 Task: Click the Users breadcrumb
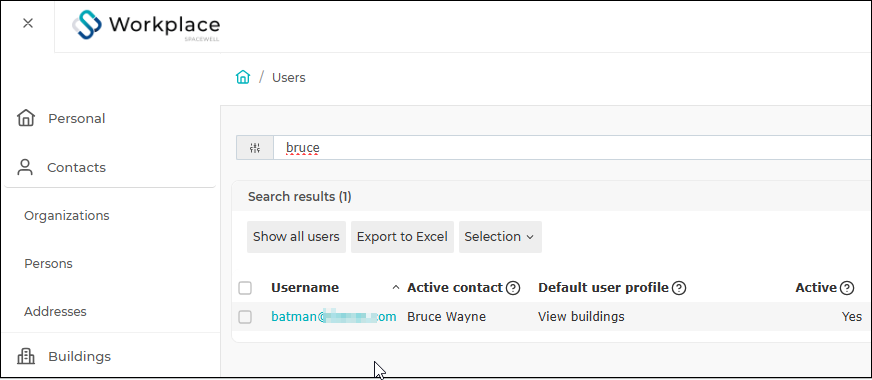click(x=289, y=78)
